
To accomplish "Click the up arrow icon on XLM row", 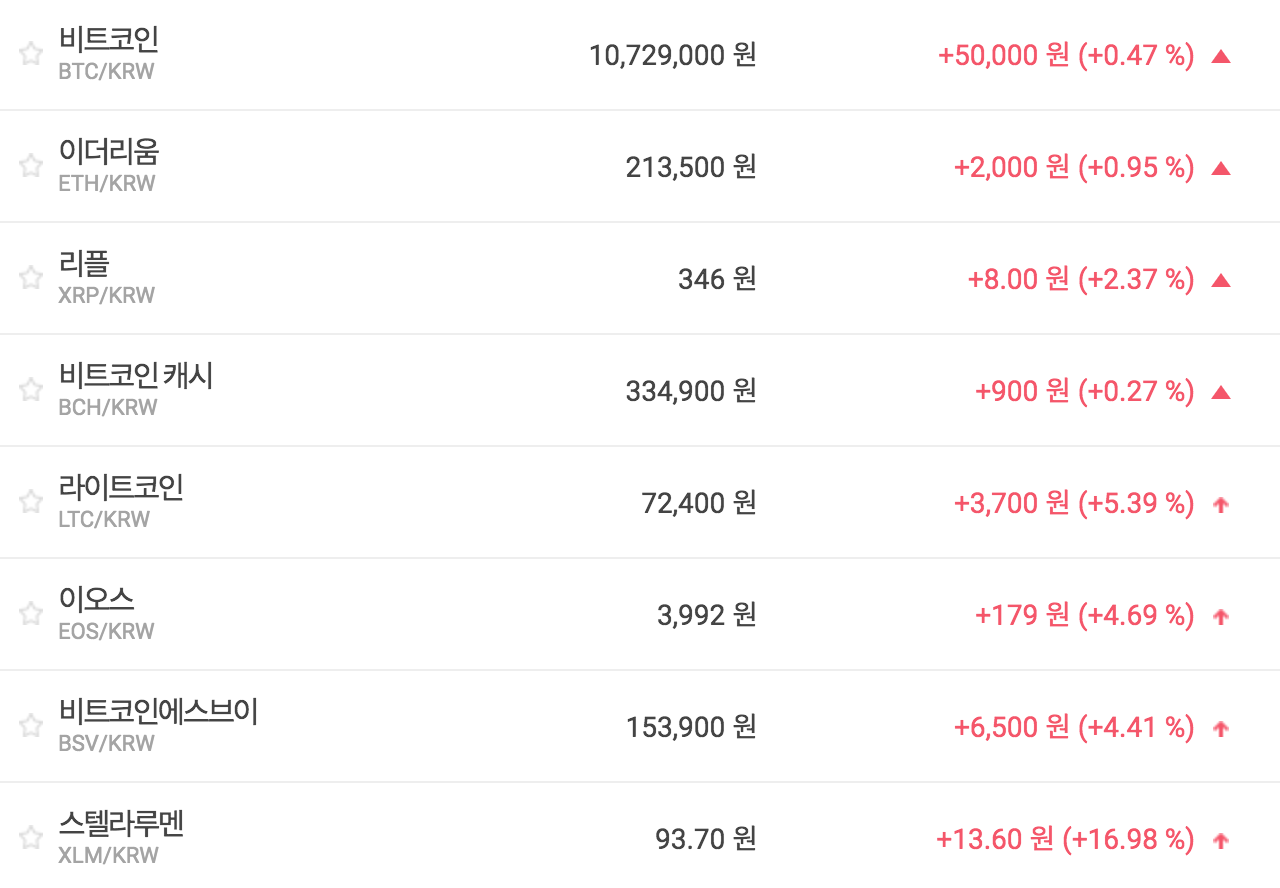I will pos(1220,841).
